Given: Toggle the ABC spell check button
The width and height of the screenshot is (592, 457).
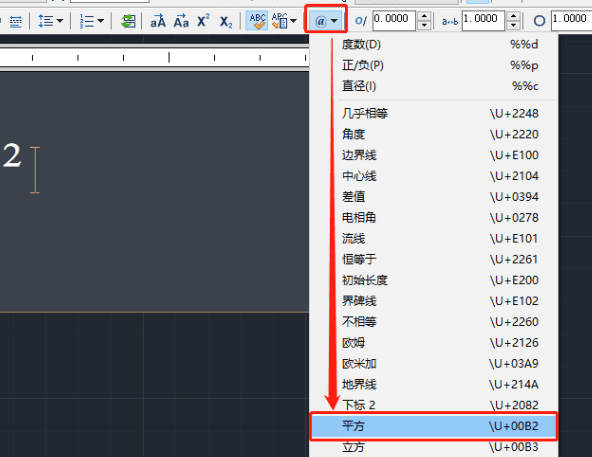Looking at the screenshot, I should 257,21.
